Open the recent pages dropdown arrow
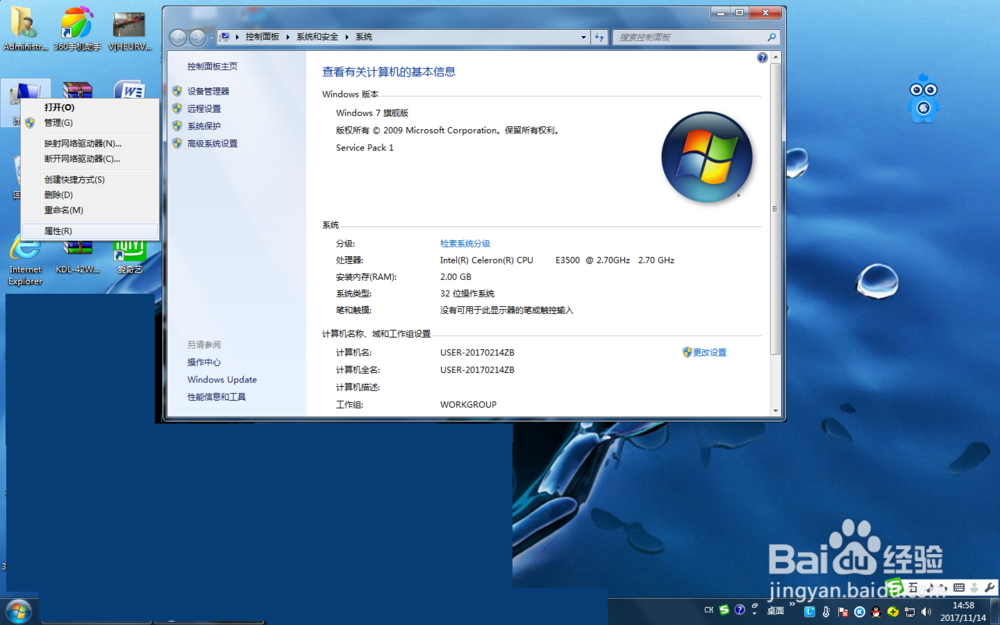The height and width of the screenshot is (625, 1000). coord(211,38)
